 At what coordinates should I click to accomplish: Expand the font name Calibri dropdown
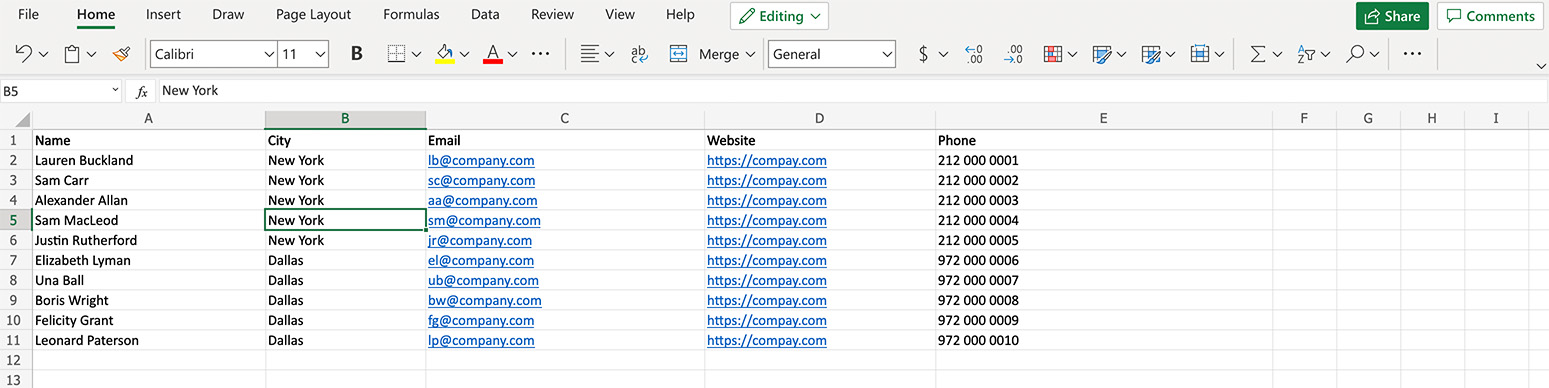click(268, 54)
